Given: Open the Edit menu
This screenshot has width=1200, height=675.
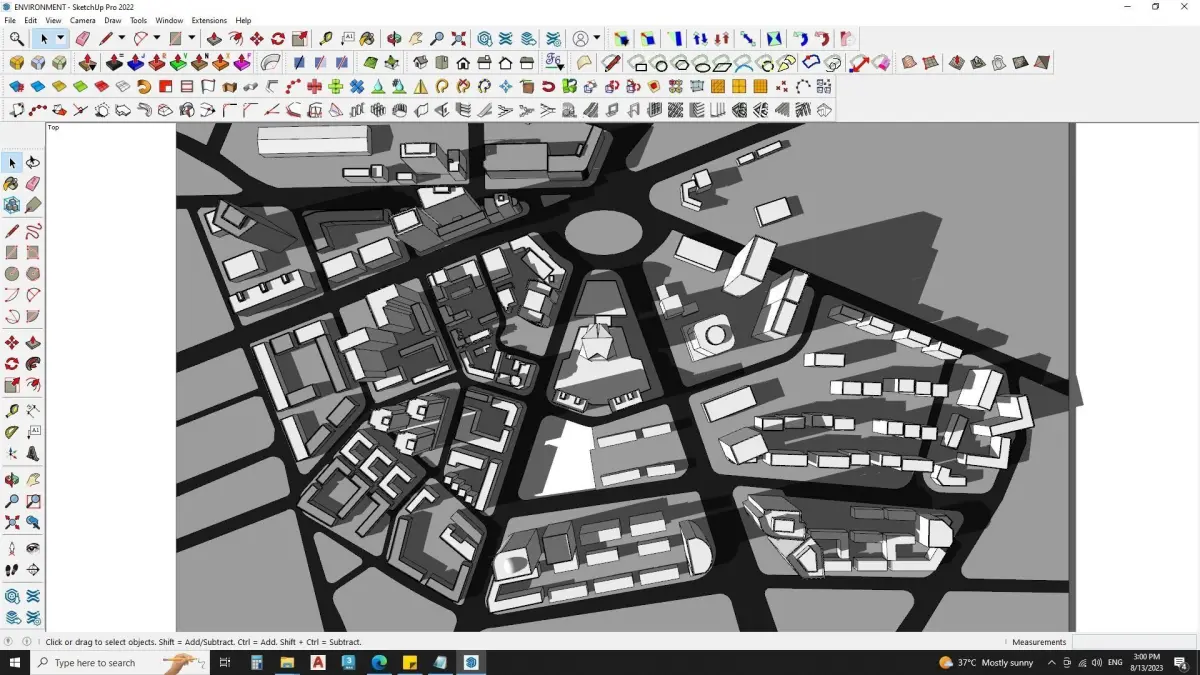Looking at the screenshot, I should click(31, 20).
